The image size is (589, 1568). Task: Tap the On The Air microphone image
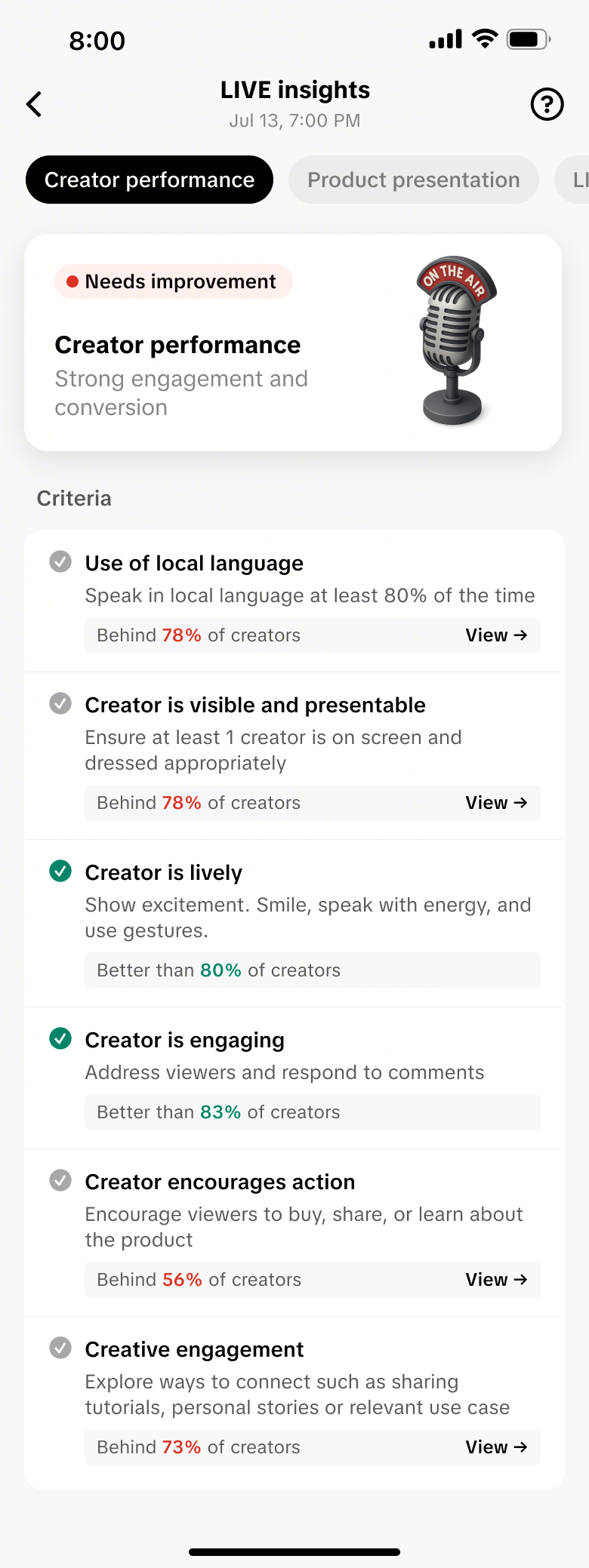pos(455,340)
